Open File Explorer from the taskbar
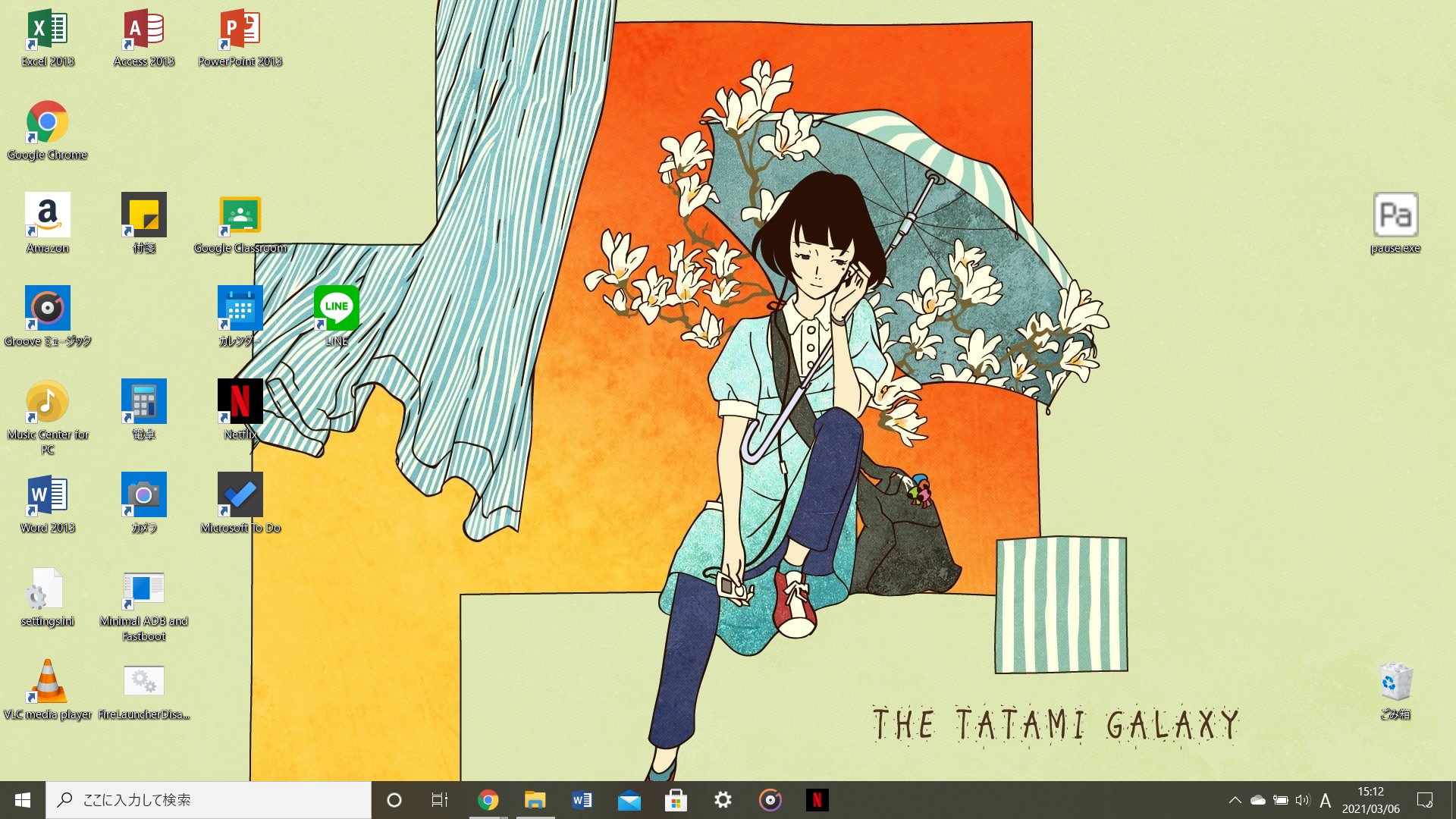The image size is (1456, 819). [x=535, y=800]
